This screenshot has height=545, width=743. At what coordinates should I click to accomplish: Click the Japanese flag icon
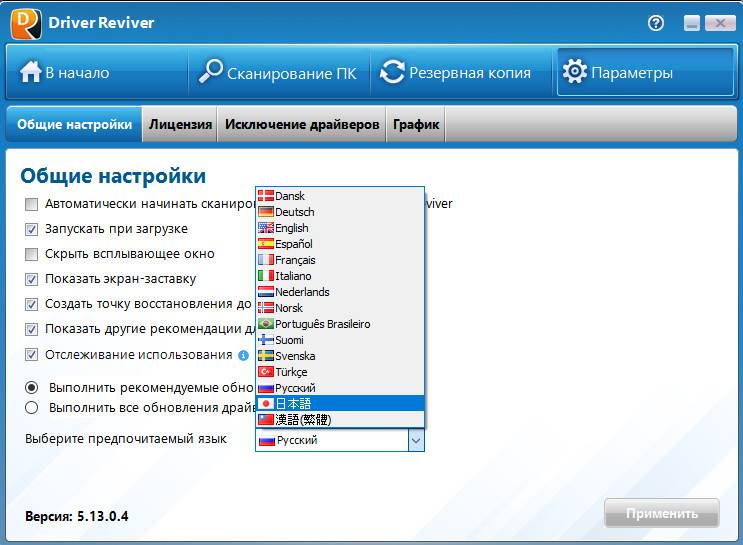(266, 404)
